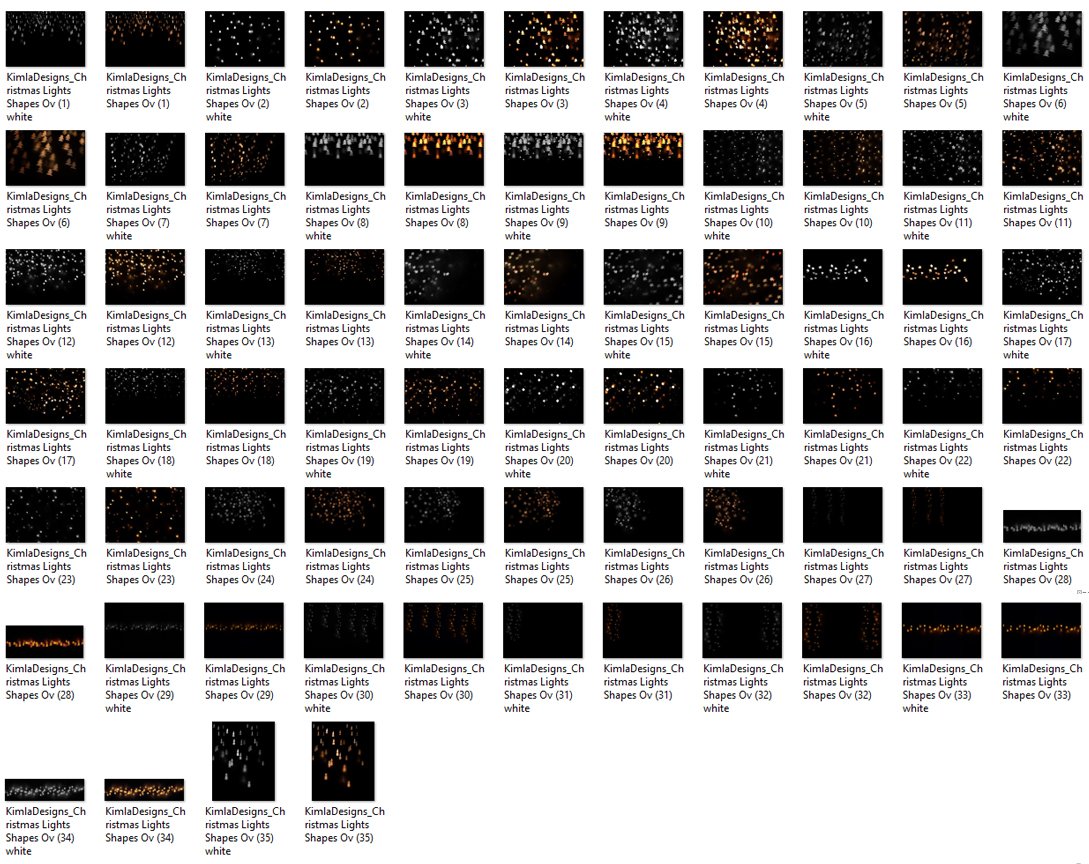Select the orange Shapes Ov (24) thumbnail

click(344, 515)
